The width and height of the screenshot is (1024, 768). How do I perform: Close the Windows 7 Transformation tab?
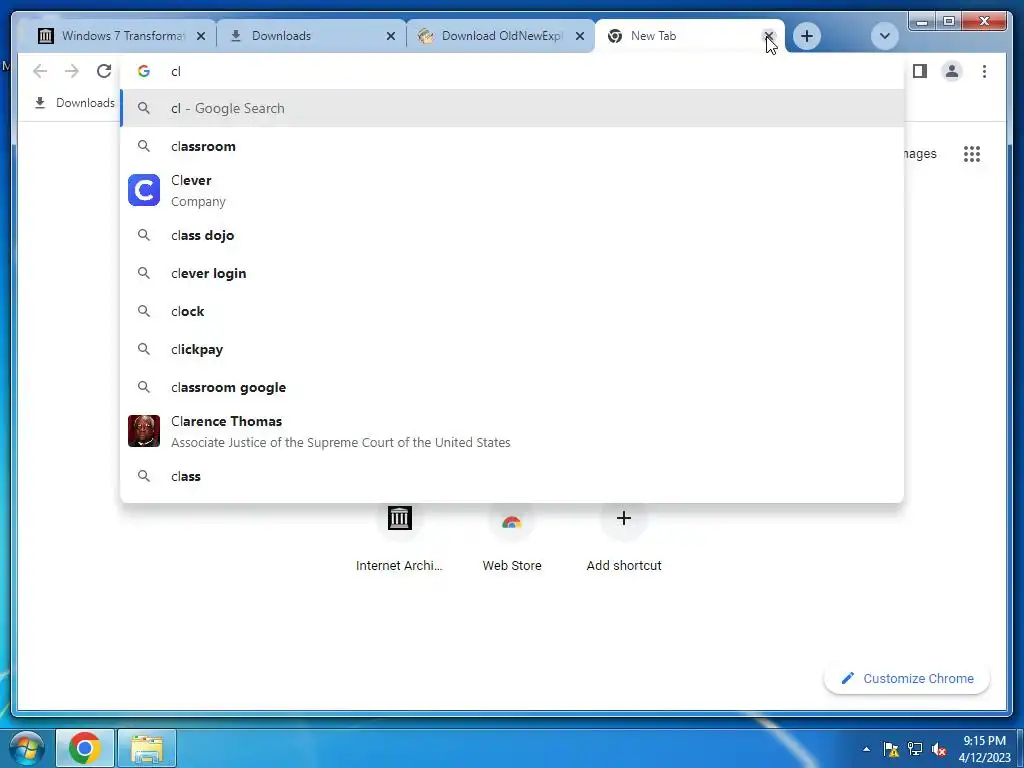coord(201,36)
